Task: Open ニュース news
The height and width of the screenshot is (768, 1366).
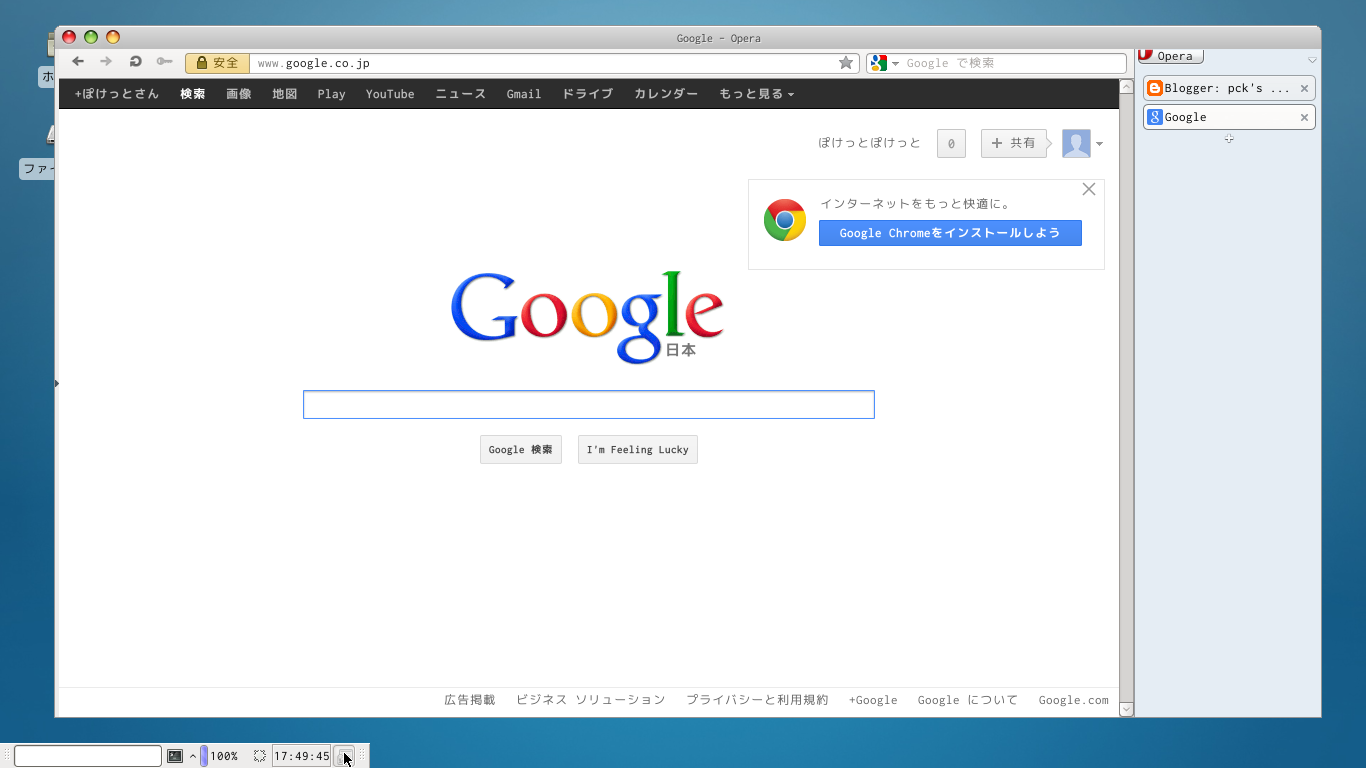Action: click(460, 94)
